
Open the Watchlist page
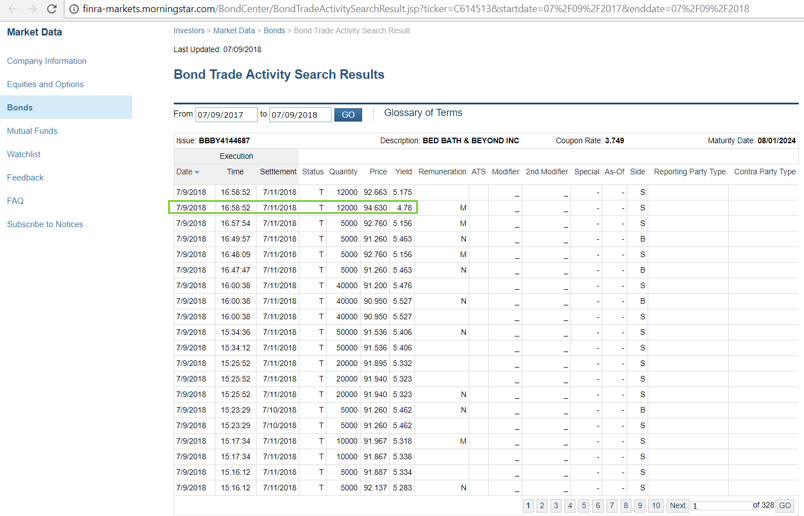(x=23, y=154)
